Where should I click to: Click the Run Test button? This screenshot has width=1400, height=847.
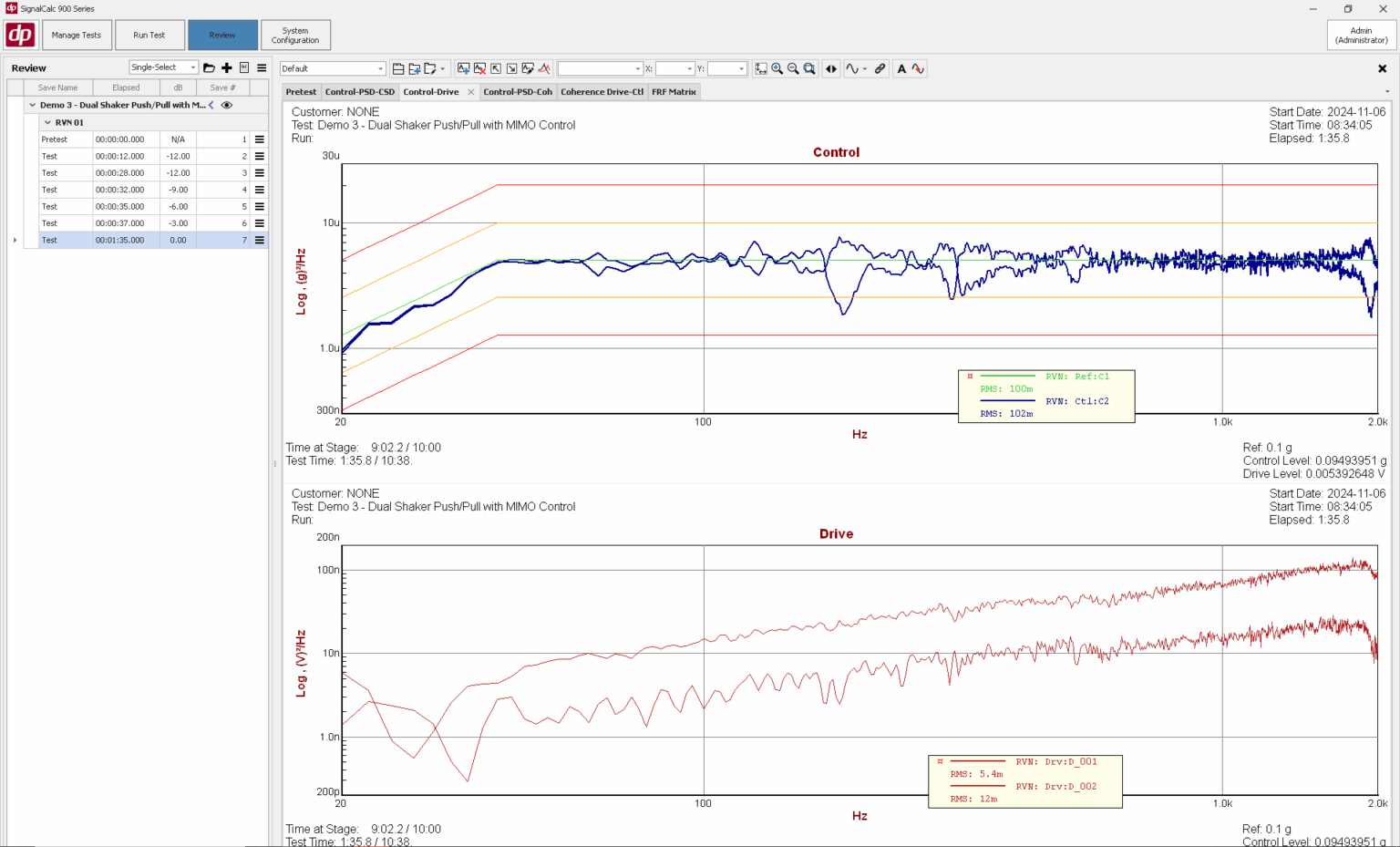pos(149,35)
